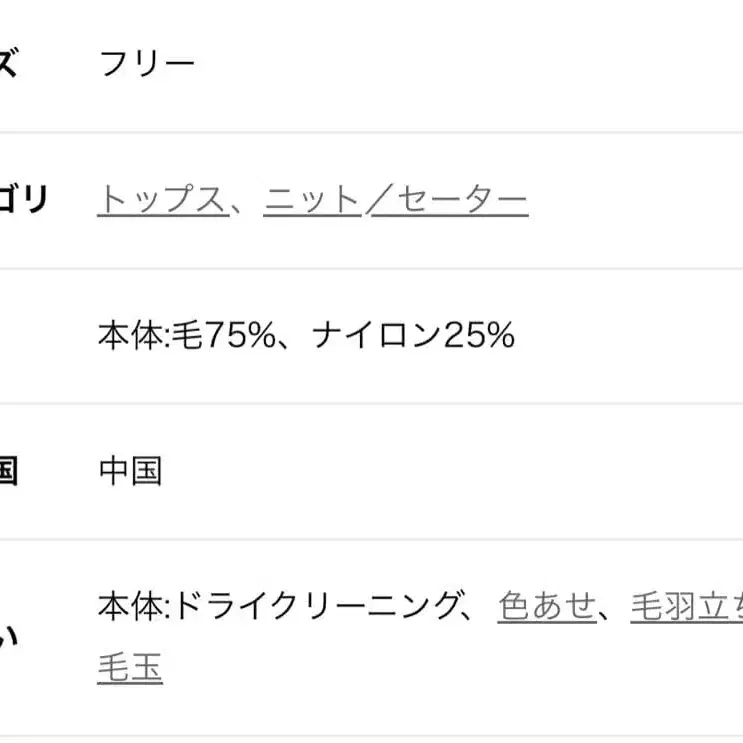Click the 本体: prefix in the care row
Viewport: 743px width, 743px height.
tap(135, 606)
